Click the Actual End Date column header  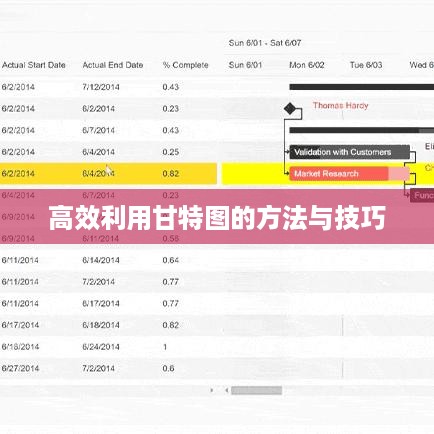113,65
